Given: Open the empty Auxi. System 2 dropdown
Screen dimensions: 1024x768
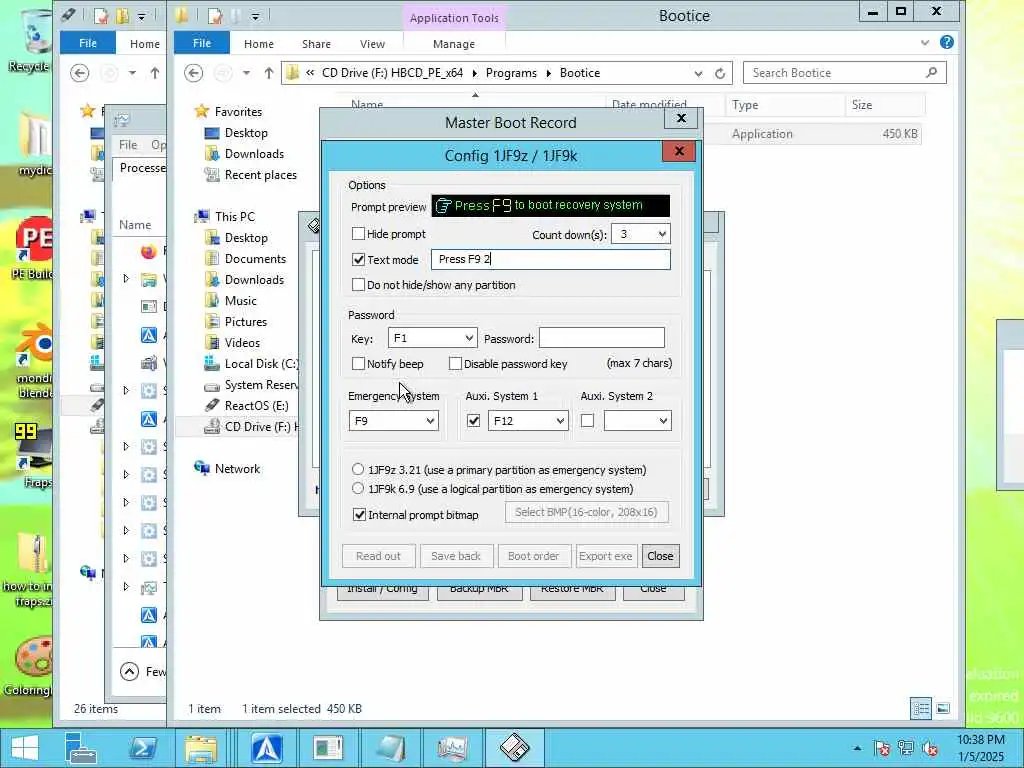Looking at the screenshot, I should pos(663,421).
